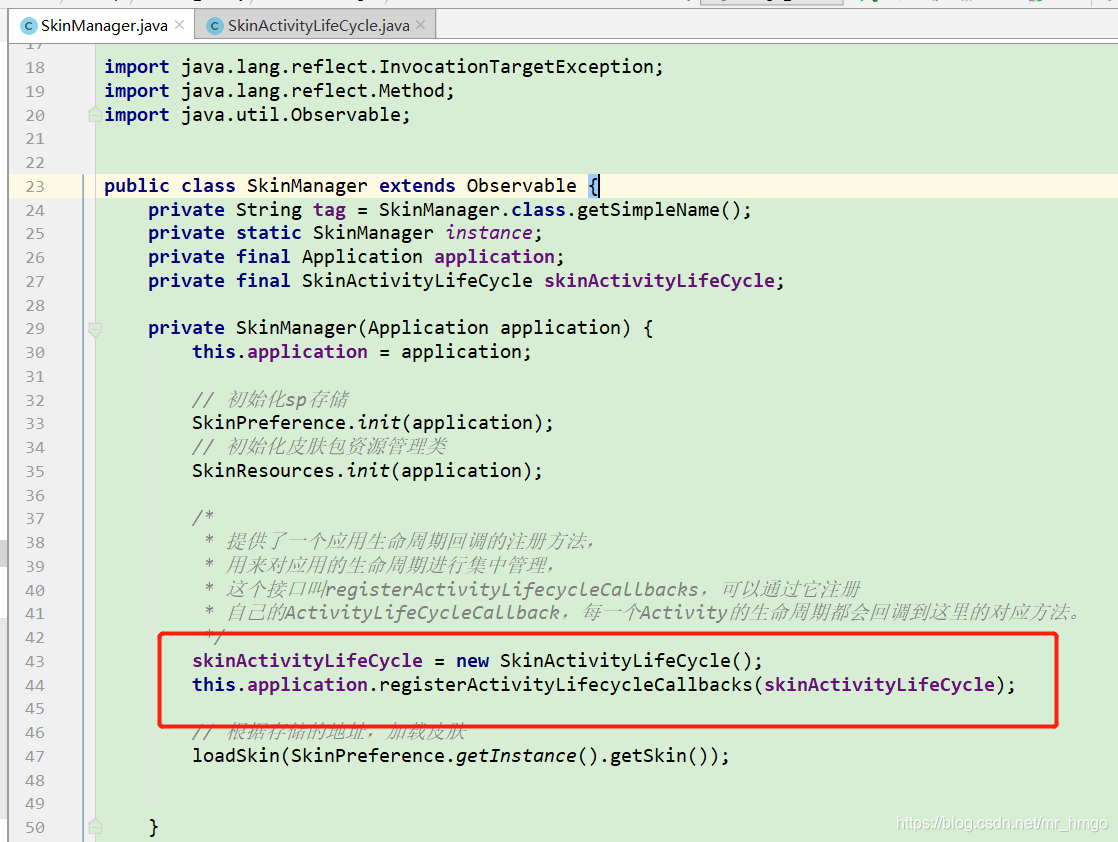This screenshot has height=842, width=1118.
Task: Click 'getSimpleName()' on line 24
Action: coord(659,210)
